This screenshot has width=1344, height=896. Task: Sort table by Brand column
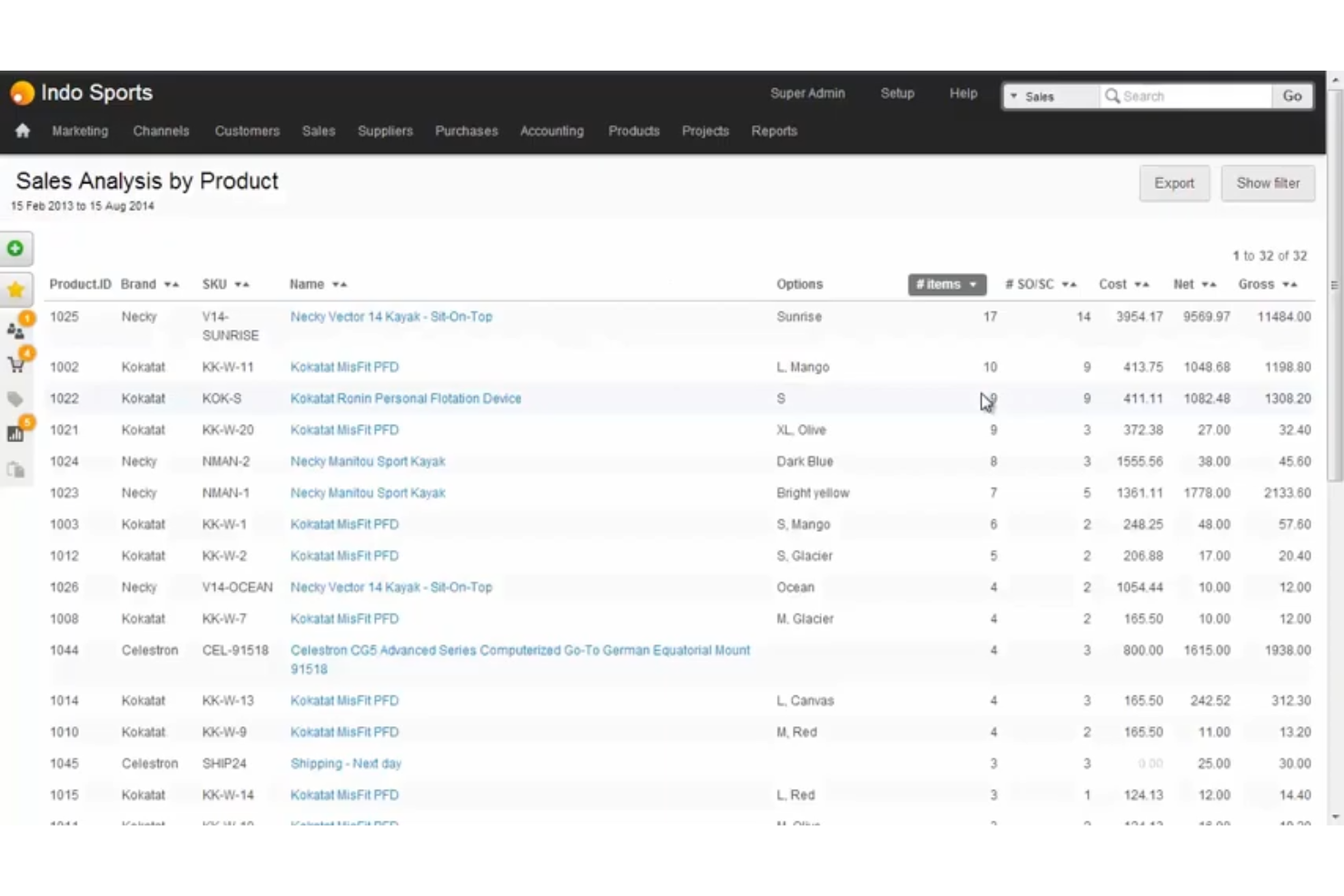click(150, 284)
